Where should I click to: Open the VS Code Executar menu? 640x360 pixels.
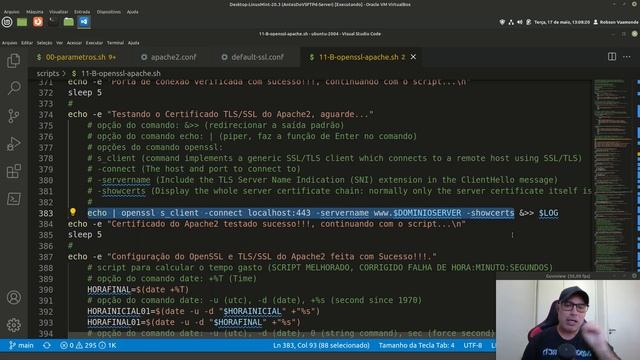click(94, 43)
